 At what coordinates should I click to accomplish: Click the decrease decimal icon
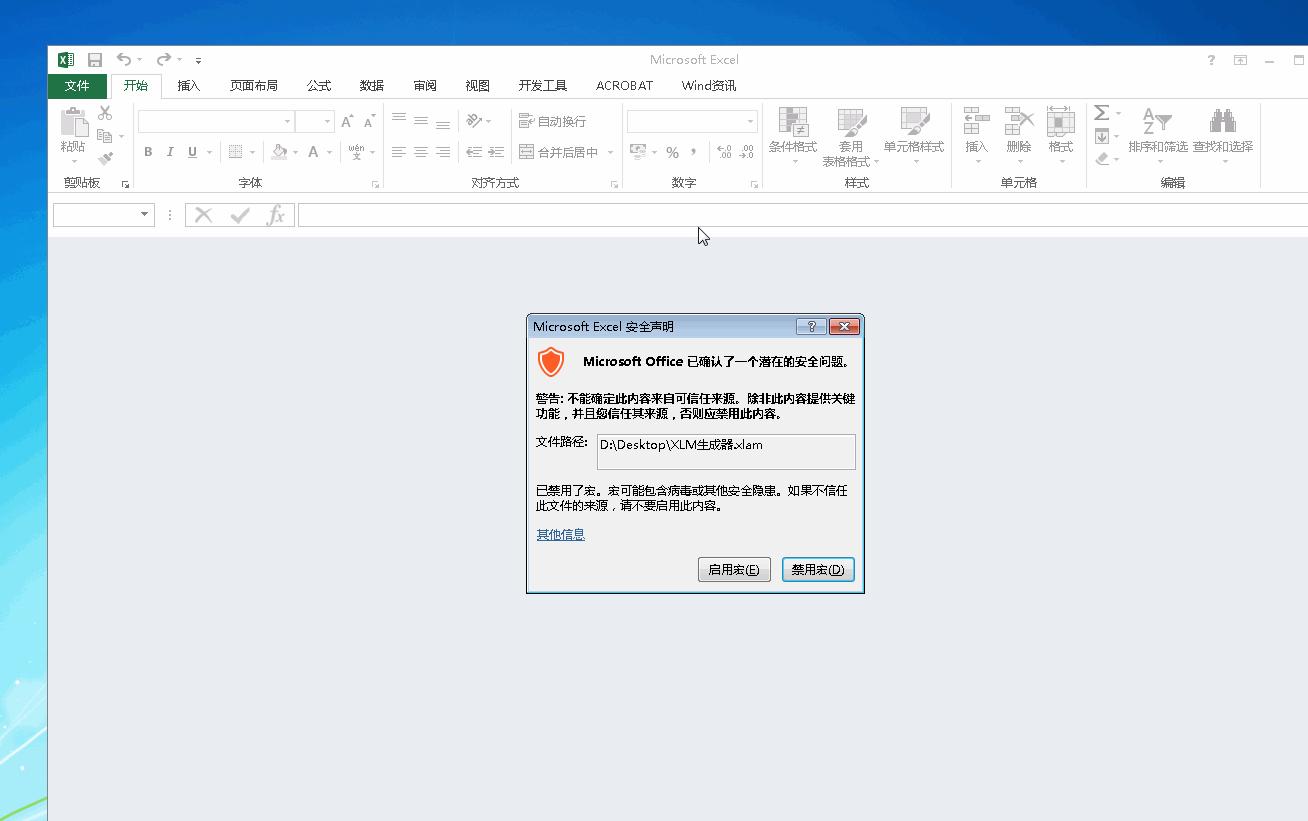point(747,152)
